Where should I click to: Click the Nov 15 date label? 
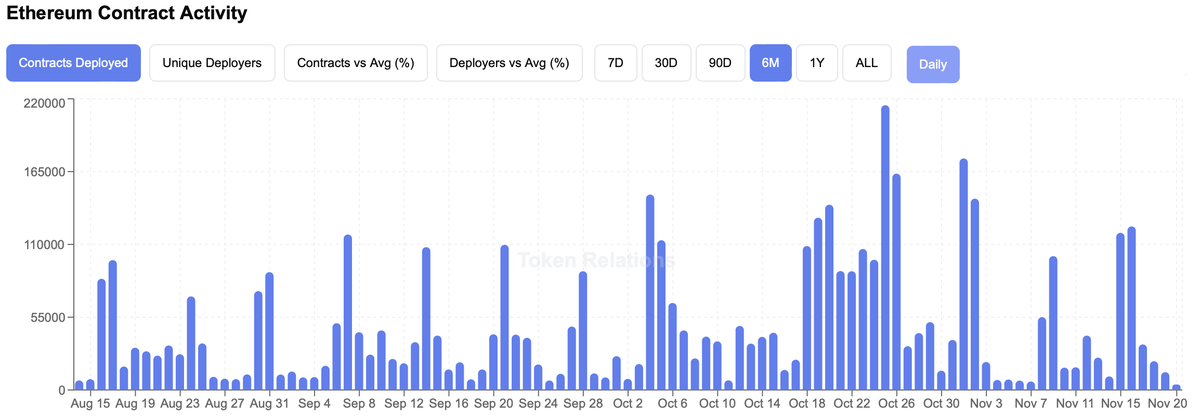click(1119, 404)
